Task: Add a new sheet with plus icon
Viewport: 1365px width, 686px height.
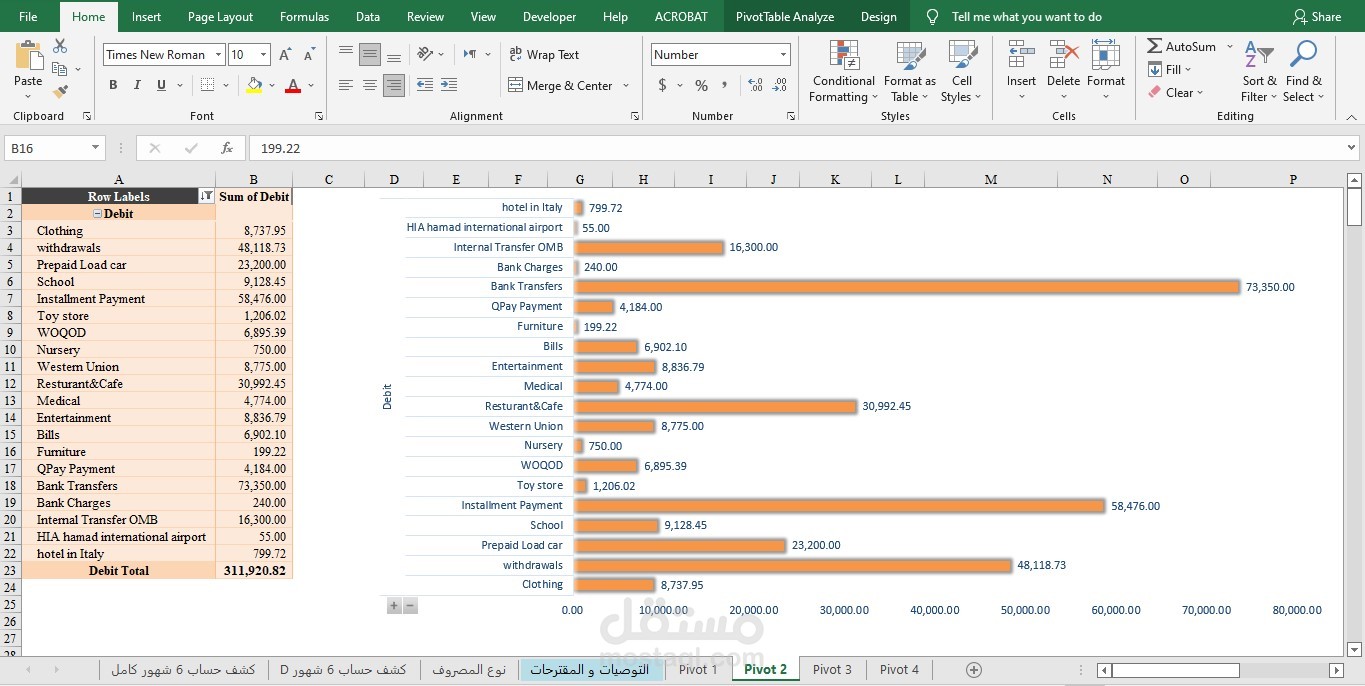Action: point(974,669)
